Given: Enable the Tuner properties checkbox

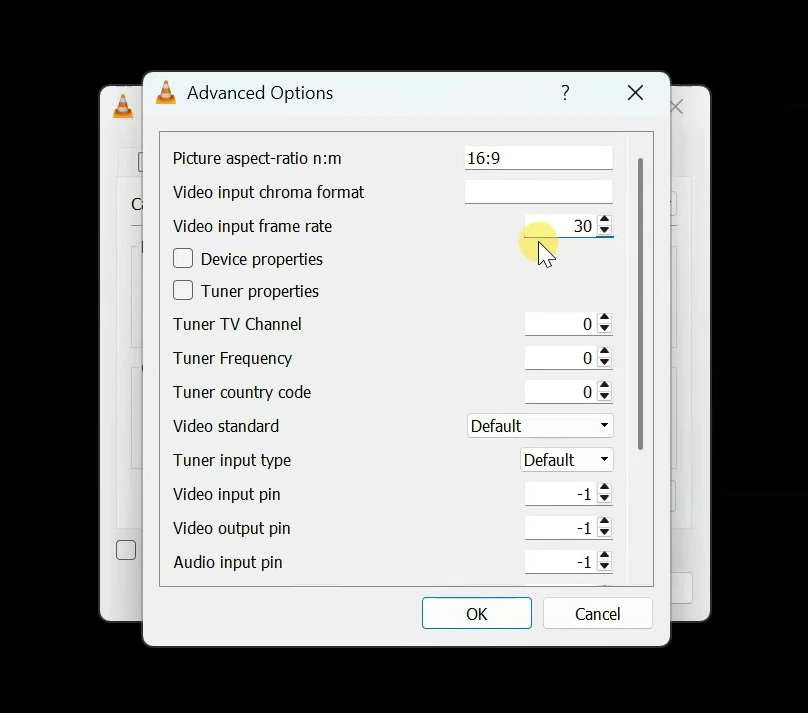Looking at the screenshot, I should click(183, 291).
